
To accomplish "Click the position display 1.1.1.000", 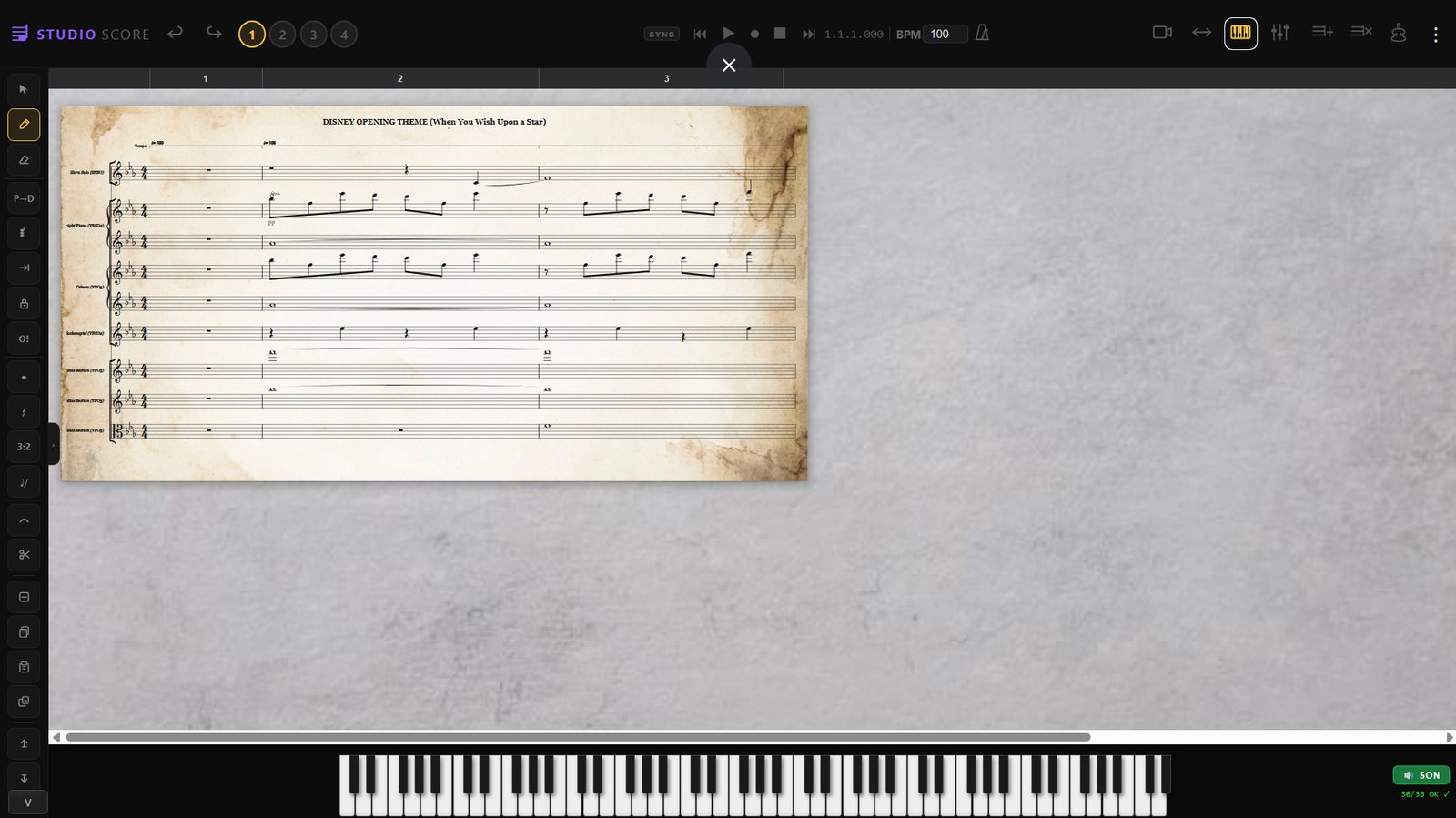I will point(854,35).
